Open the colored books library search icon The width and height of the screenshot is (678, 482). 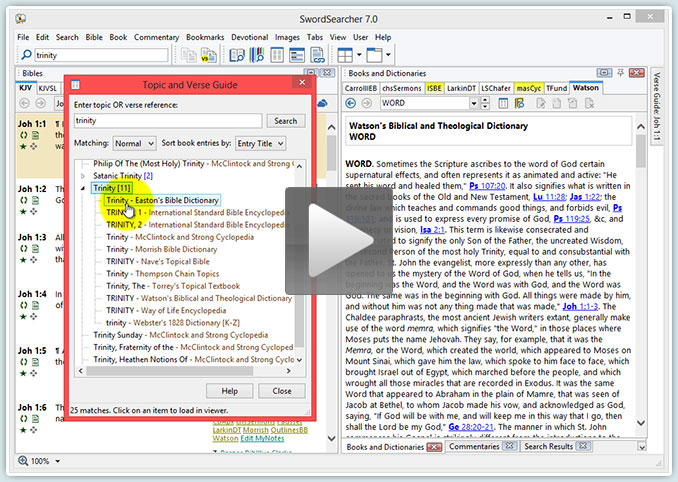pos(257,55)
